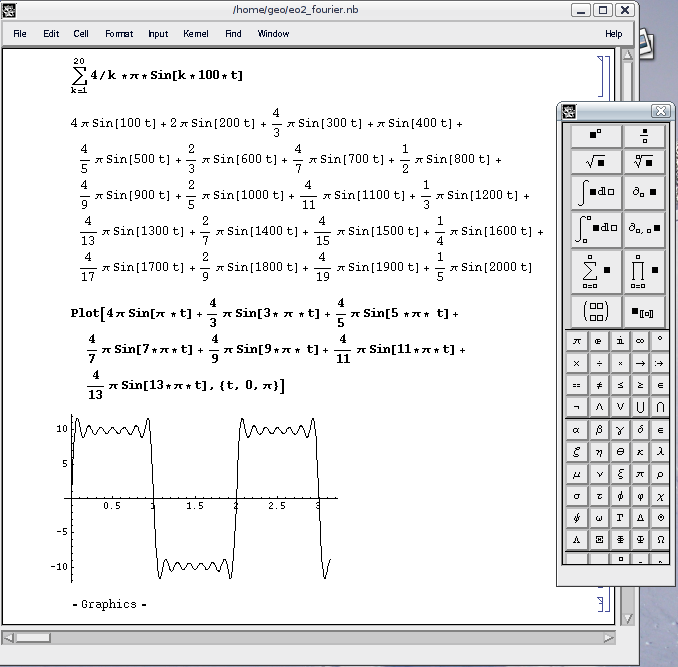
Task: Click the imaginary unit i button
Action: pos(620,341)
